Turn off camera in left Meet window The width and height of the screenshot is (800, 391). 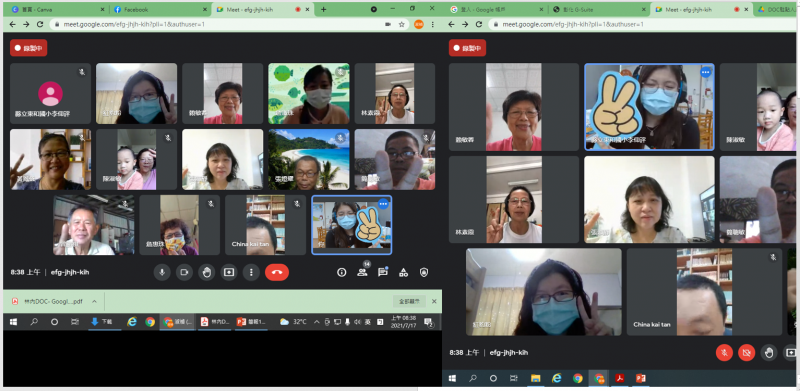coord(184,273)
